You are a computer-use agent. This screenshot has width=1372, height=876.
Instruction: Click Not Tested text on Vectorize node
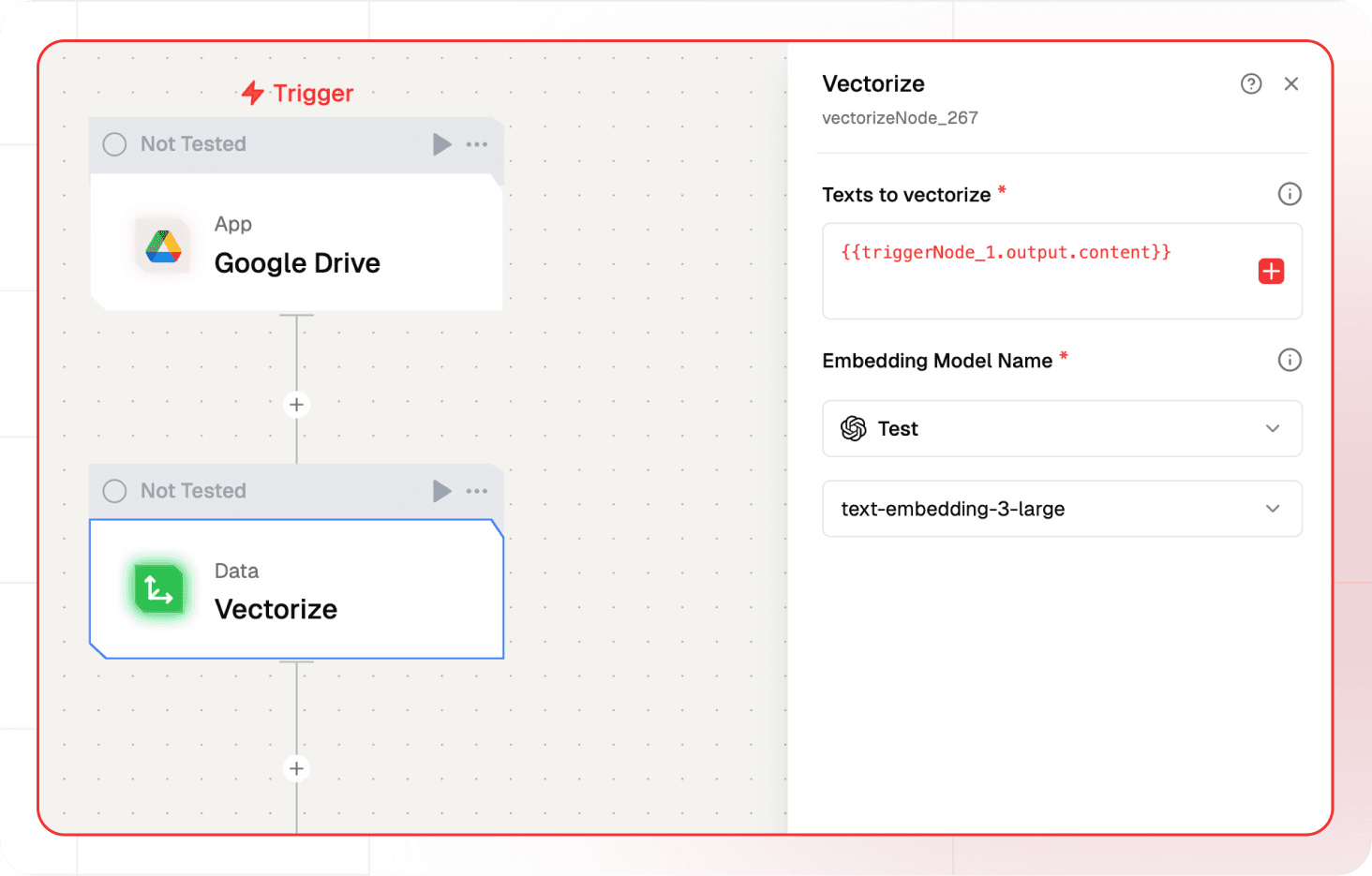(193, 491)
